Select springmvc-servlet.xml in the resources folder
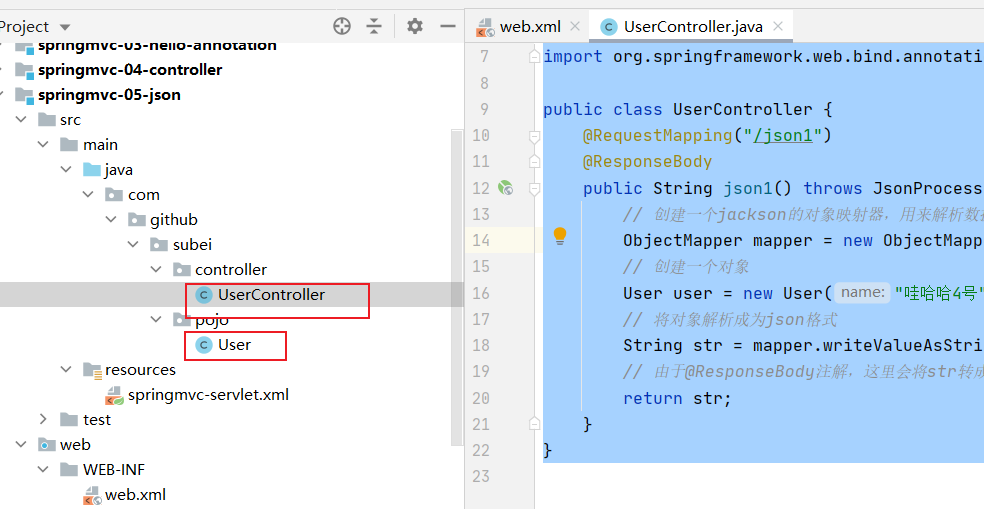984x509 pixels. pyautogui.click(x=208, y=394)
